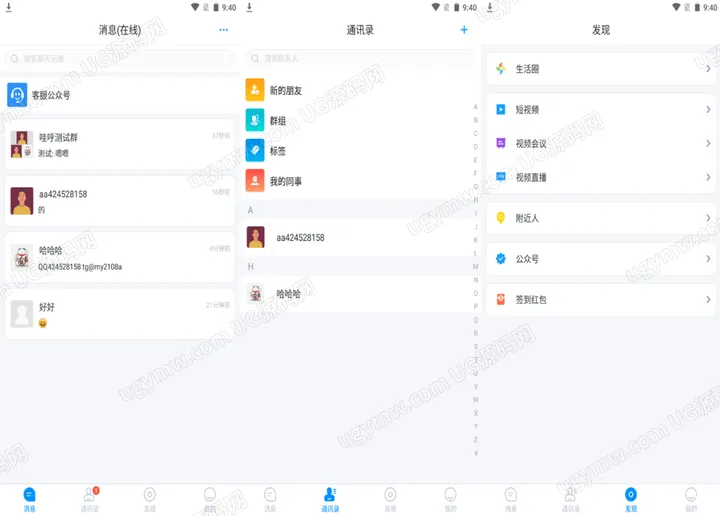The height and width of the screenshot is (516, 720).
Task: Open the blue Tags icon
Action: [x=255, y=151]
